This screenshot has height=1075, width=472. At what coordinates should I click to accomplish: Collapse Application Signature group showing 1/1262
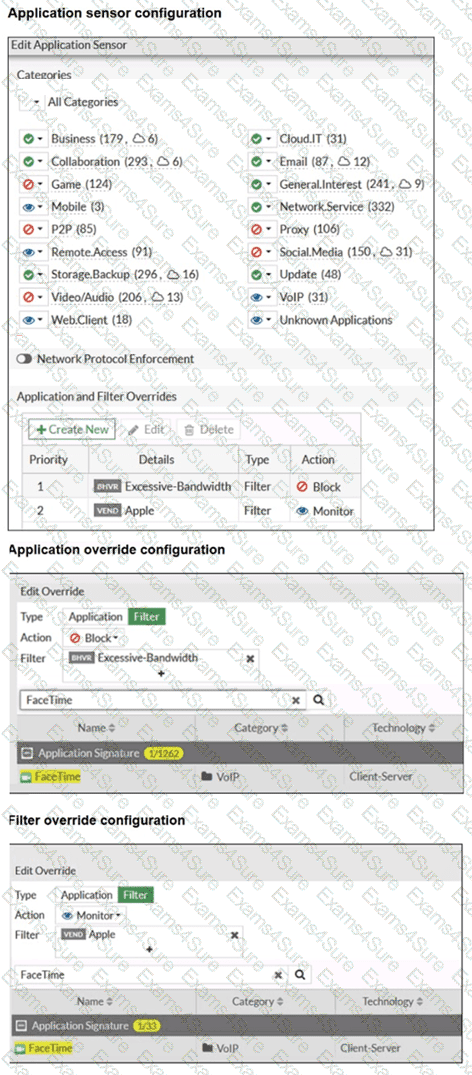(x=26, y=753)
